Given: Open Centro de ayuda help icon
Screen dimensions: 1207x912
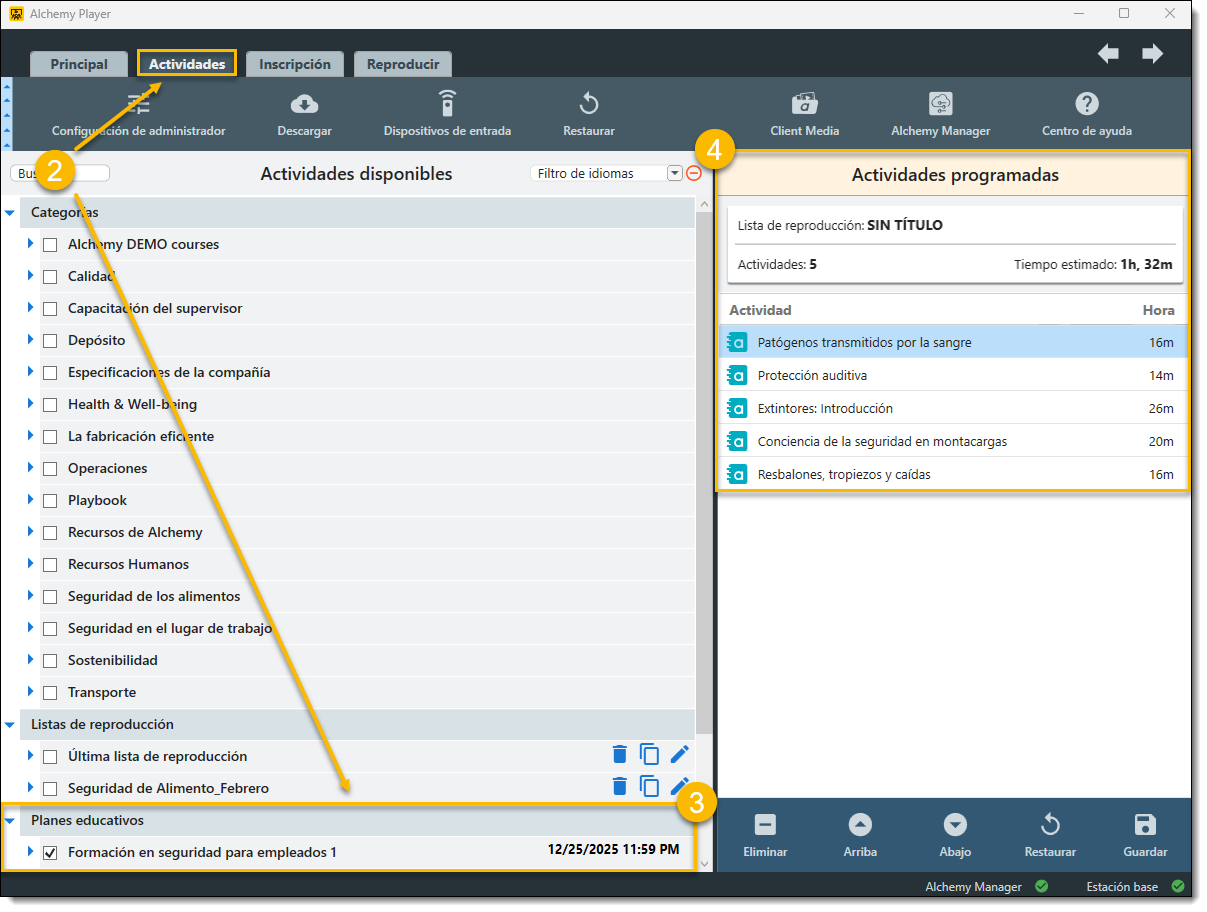Looking at the screenshot, I should [1086, 104].
